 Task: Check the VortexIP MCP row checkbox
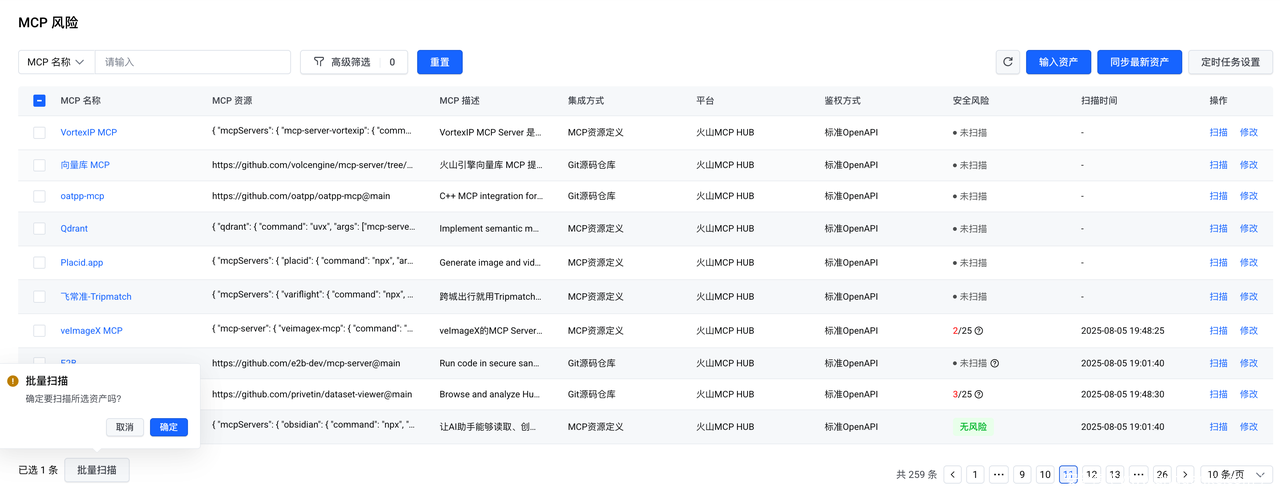point(39,132)
